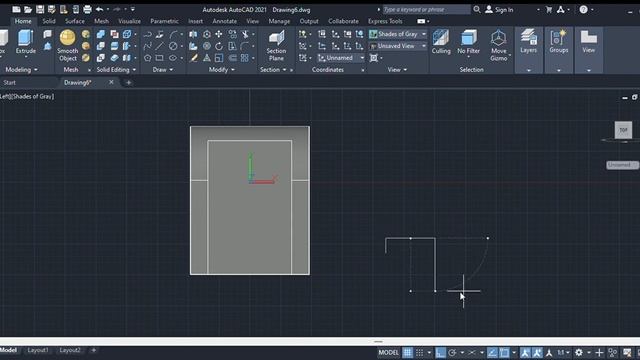Open the Start file tab
Screen dimensions: 640x360
9,82
